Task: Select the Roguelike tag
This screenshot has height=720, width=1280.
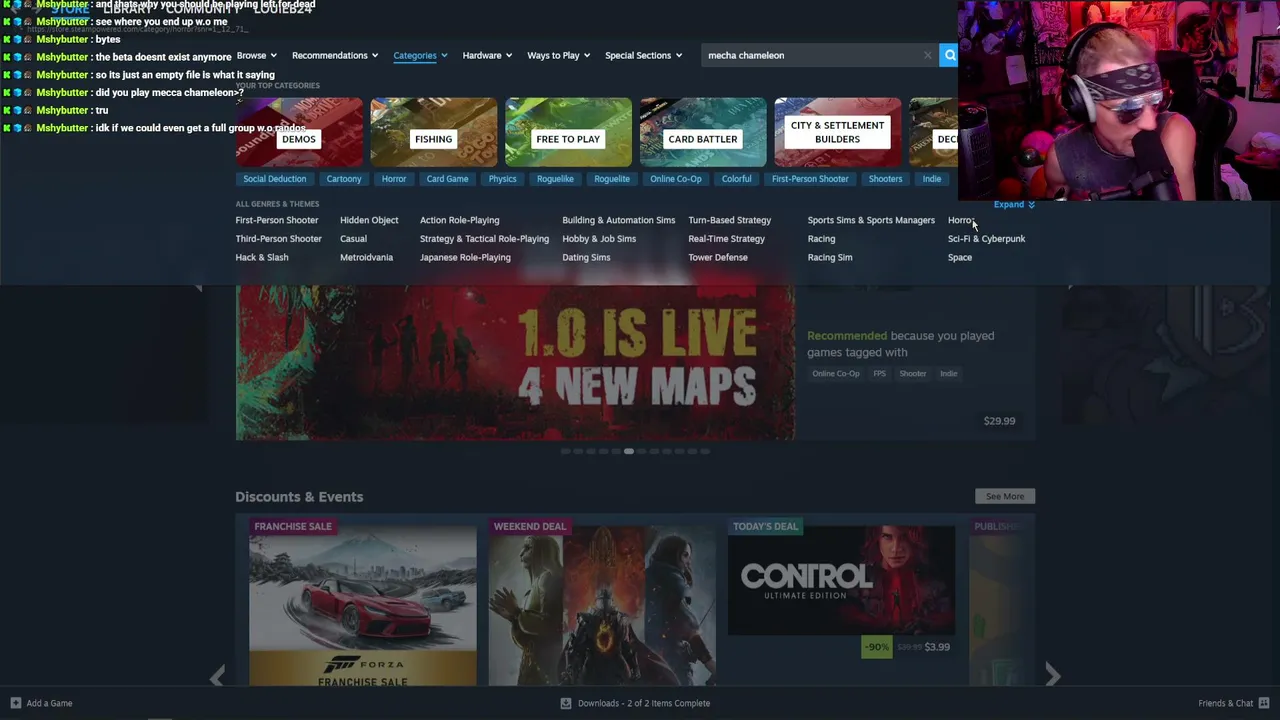Action: click(555, 179)
